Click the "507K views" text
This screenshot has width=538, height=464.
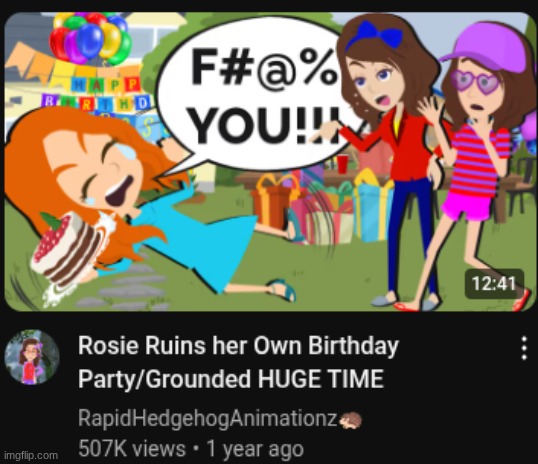(x=132, y=449)
